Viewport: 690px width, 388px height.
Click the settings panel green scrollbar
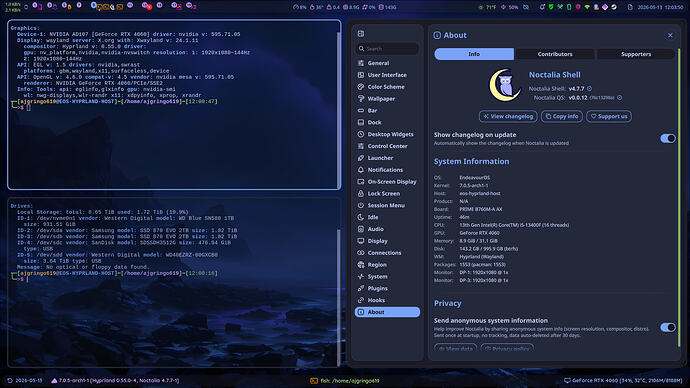679,198
